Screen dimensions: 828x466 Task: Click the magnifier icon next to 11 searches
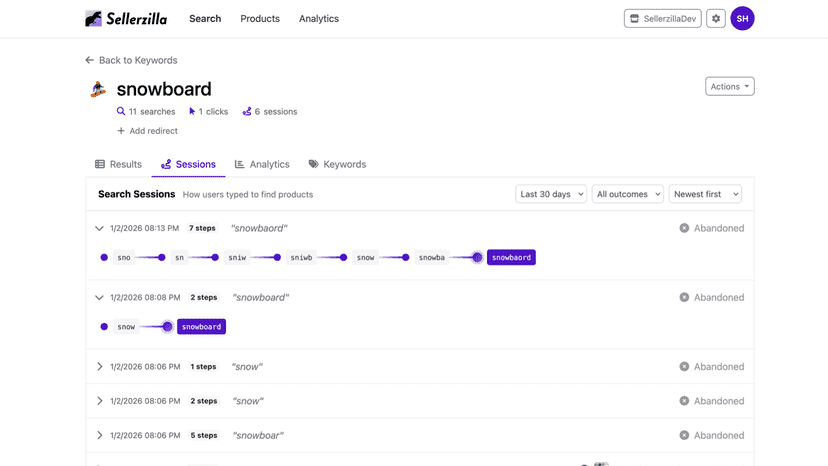121,111
